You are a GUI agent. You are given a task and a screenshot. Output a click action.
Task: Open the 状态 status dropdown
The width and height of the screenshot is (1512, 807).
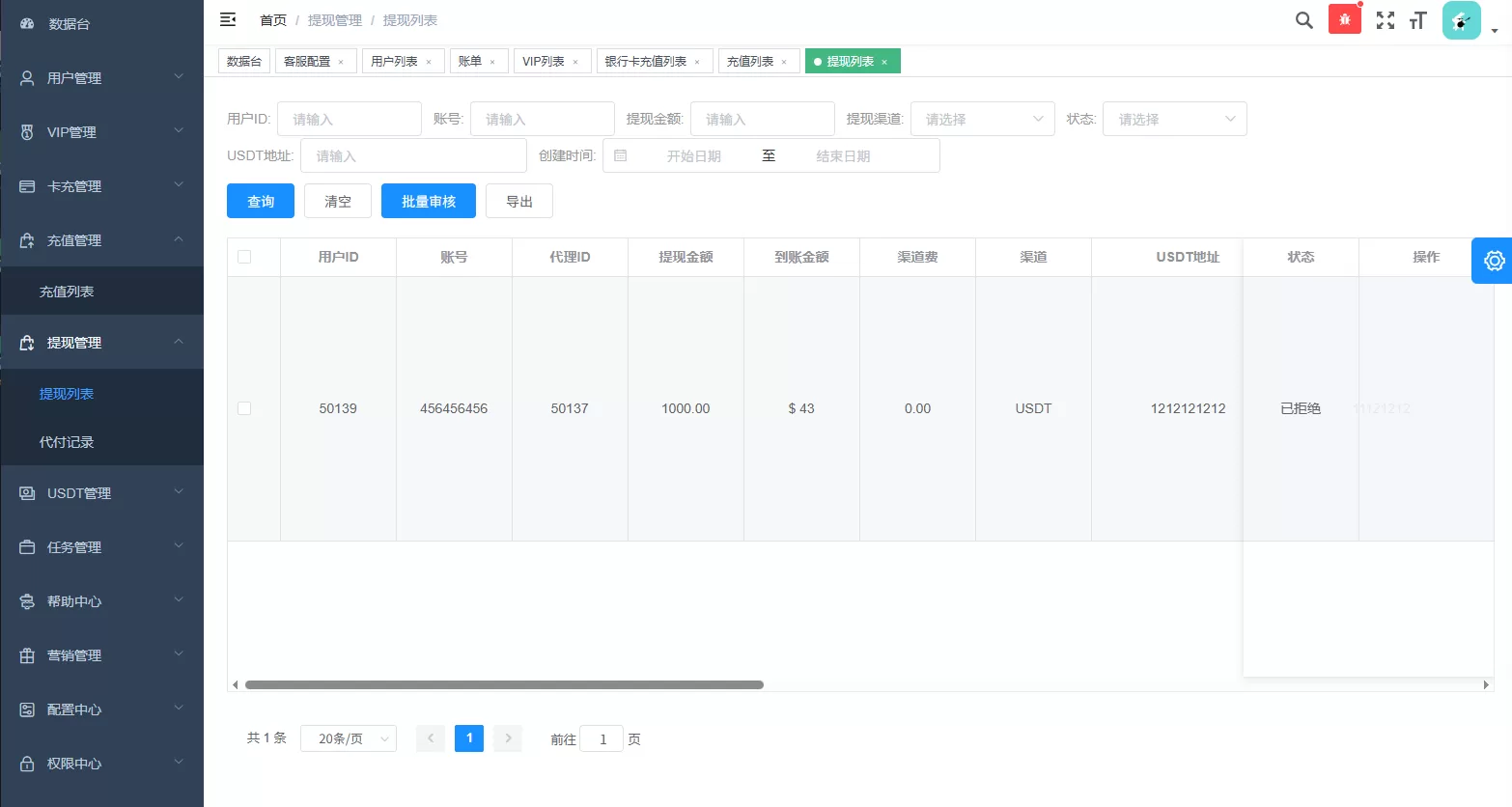pos(1174,118)
